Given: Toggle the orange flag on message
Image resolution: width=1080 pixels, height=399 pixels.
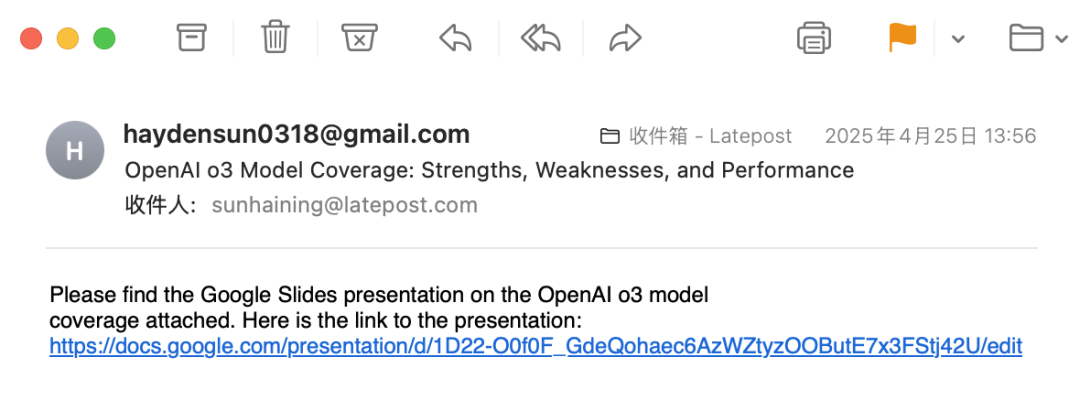Looking at the screenshot, I should [x=902, y=37].
